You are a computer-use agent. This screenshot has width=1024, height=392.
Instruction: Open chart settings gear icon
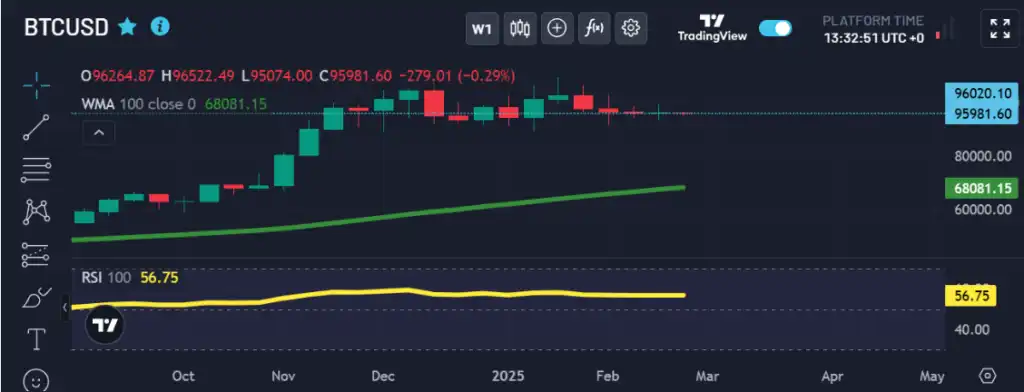631,29
